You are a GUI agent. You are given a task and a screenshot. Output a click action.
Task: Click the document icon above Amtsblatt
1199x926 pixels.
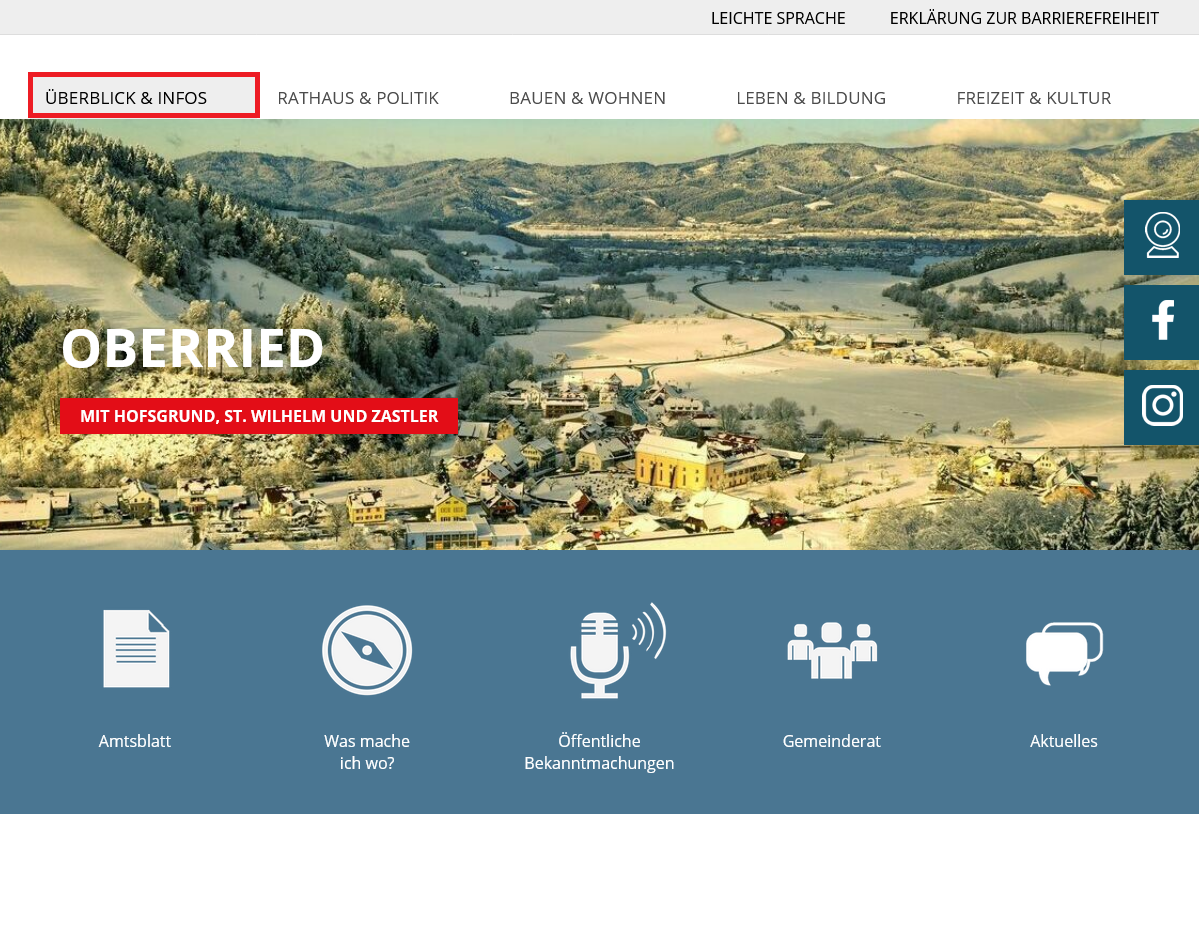tap(136, 649)
